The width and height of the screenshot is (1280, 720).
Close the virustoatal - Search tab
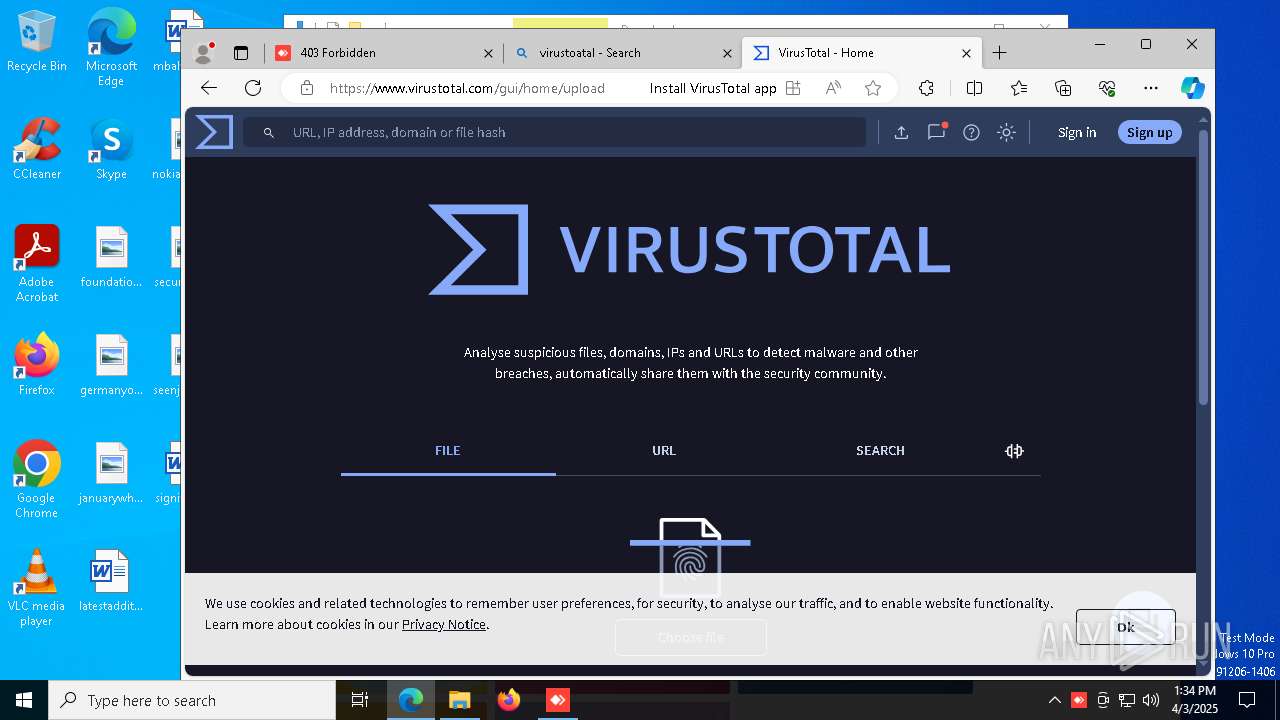[727, 53]
